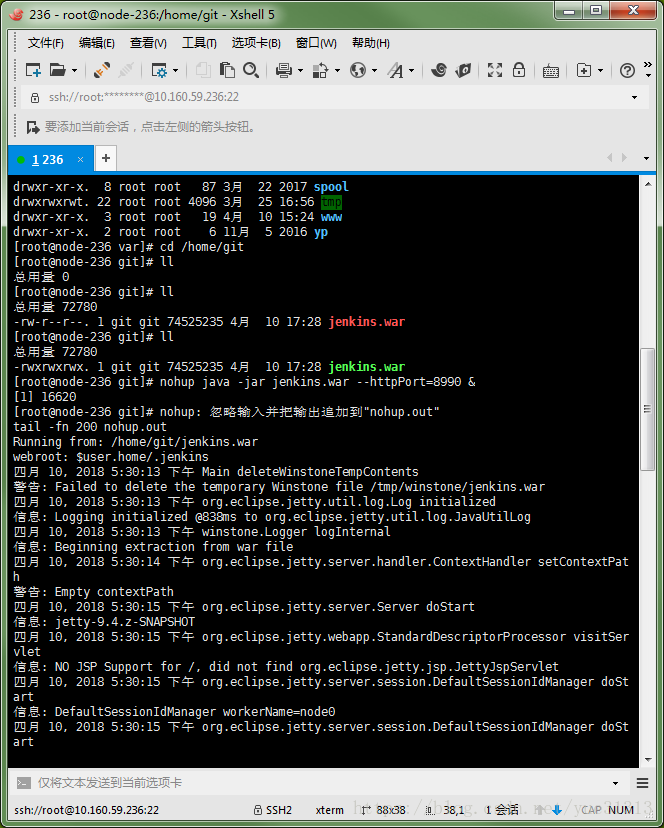The image size is (664, 828).
Task: Open the 文件(F) menu
Action: tap(45, 43)
